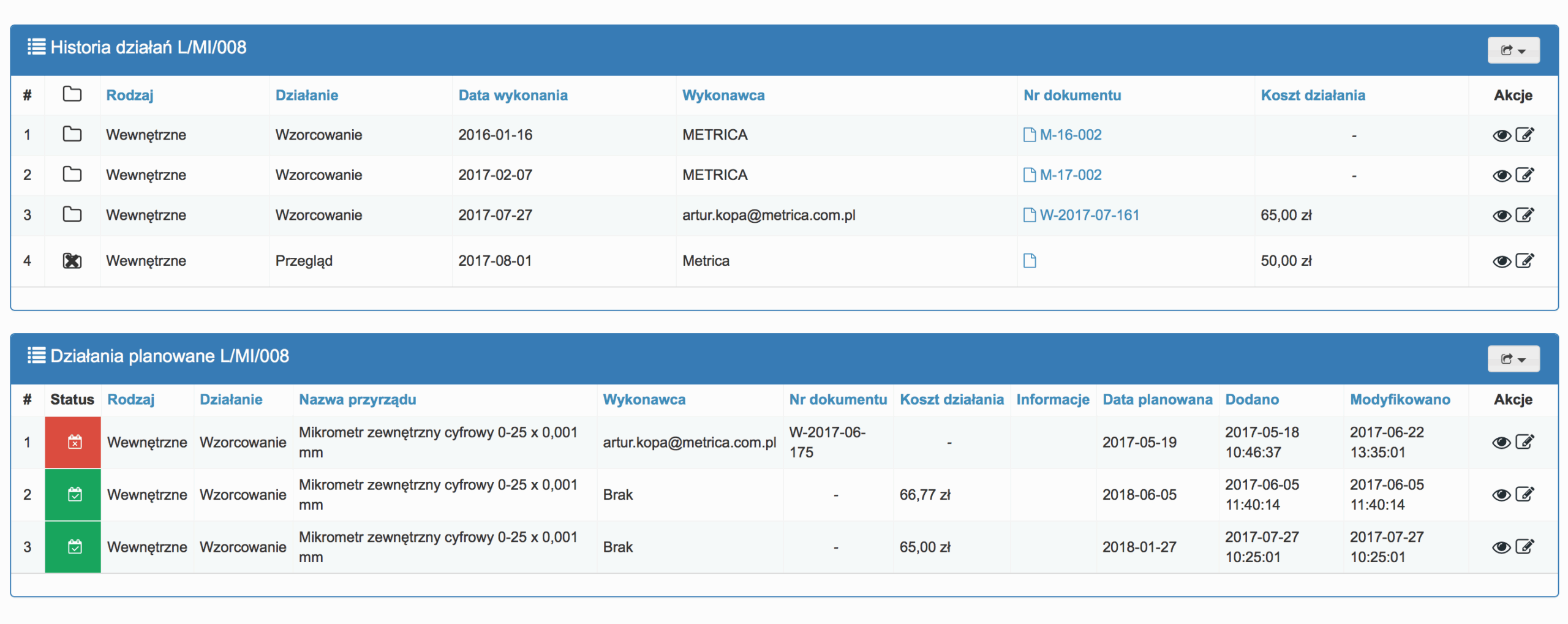Screen dimensions: 1568x624
Task: Open document link W-2017-07-161
Action: click(x=1089, y=215)
